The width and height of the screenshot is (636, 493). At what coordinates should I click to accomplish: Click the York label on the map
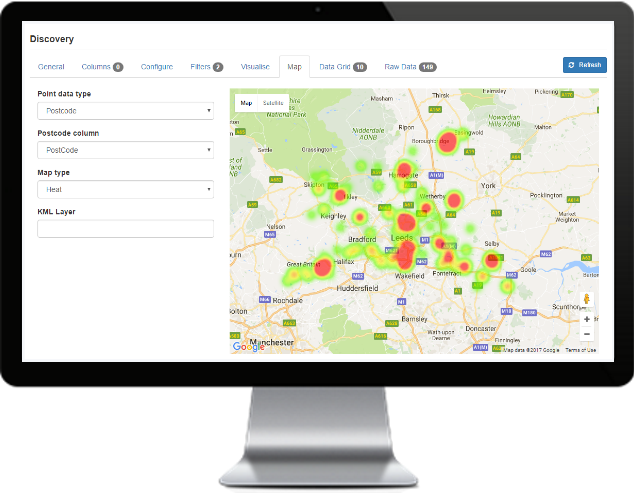tap(488, 185)
